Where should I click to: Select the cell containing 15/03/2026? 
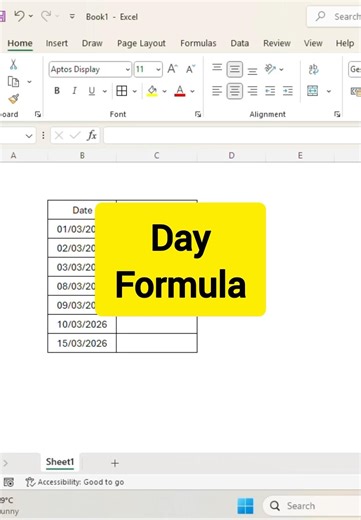[x=82, y=343]
